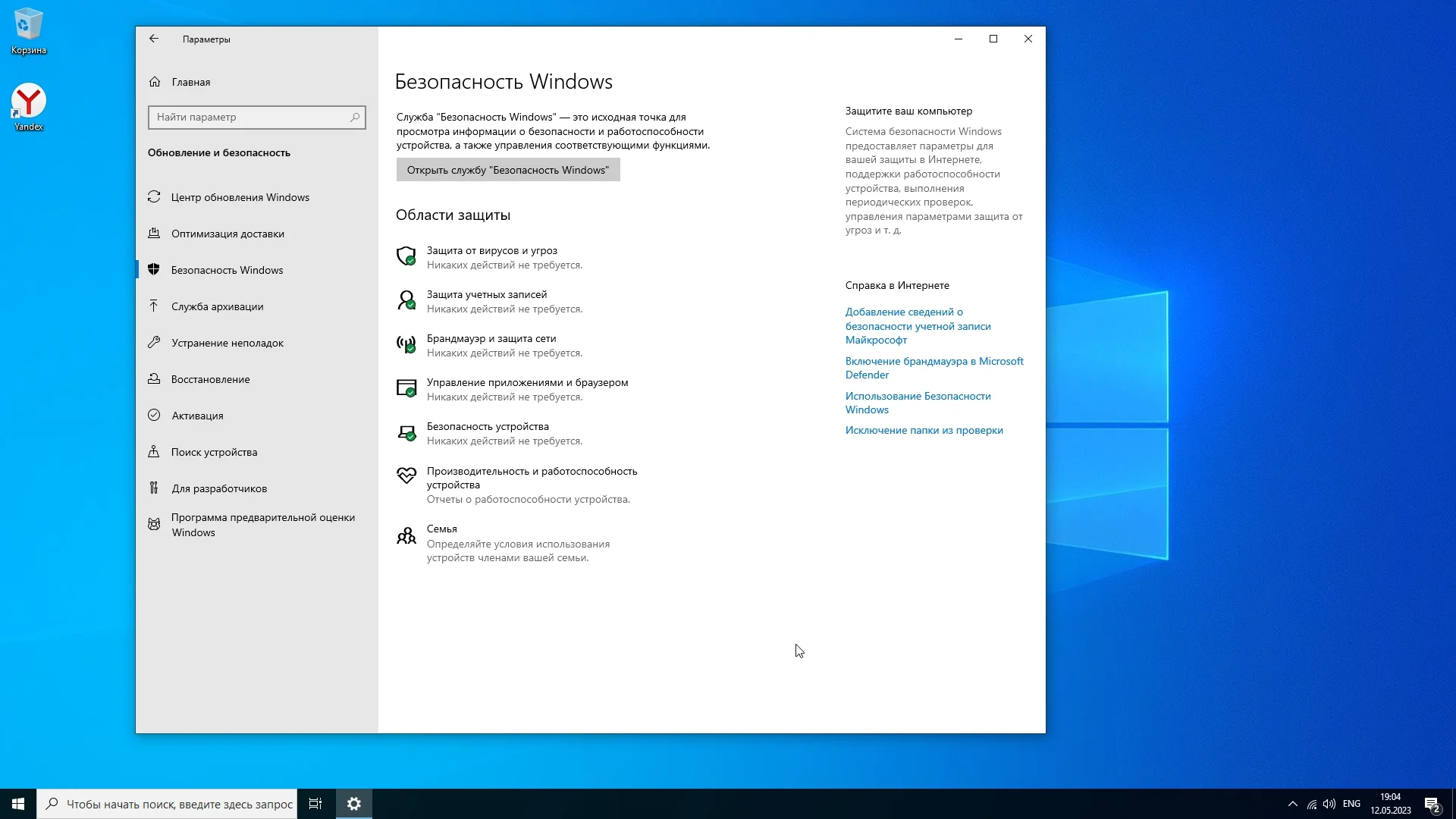Viewport: 1456px width, 819px height.
Task: Click the device performance heart icon
Action: point(406,475)
